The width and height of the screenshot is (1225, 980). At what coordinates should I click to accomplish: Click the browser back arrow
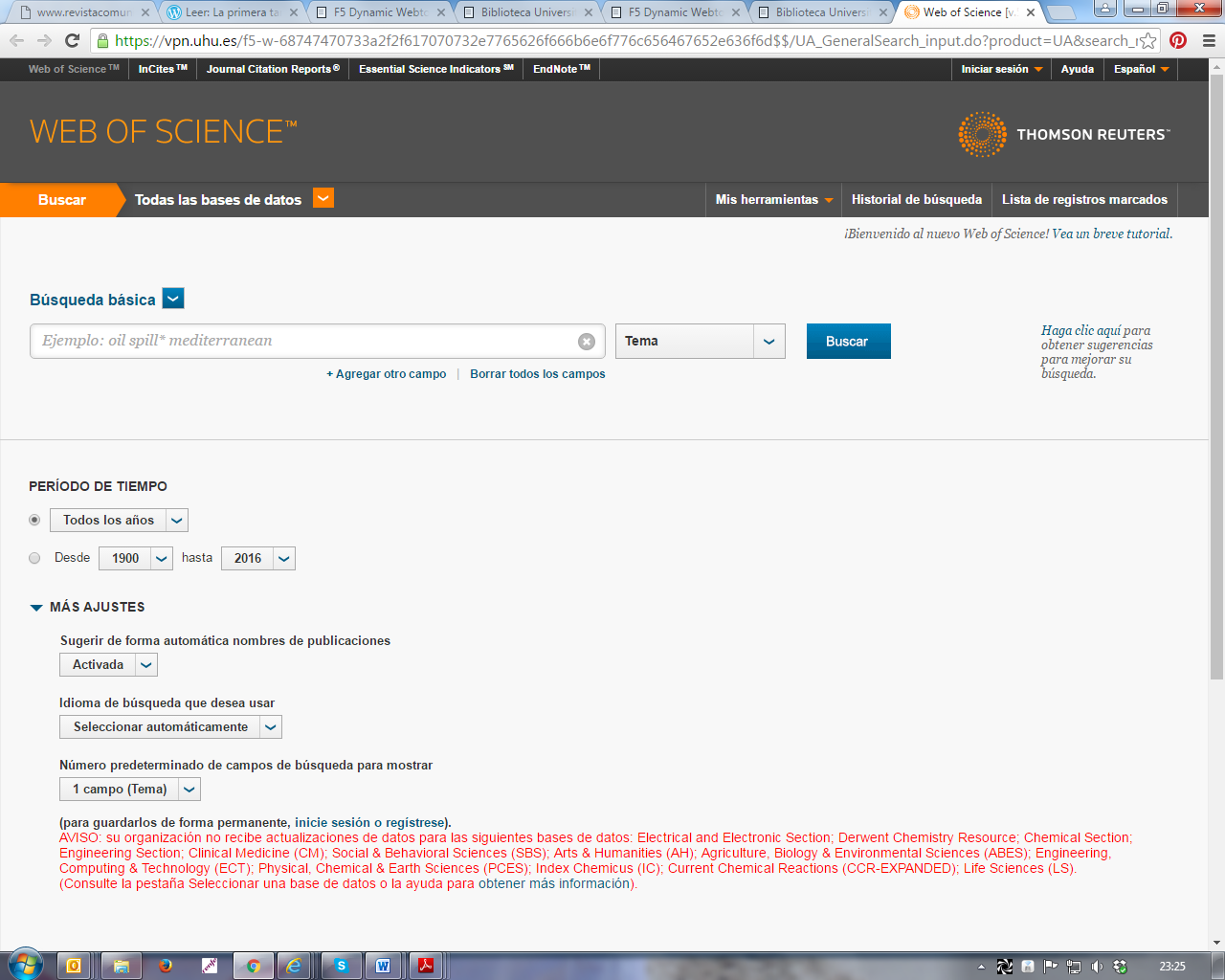click(16, 40)
